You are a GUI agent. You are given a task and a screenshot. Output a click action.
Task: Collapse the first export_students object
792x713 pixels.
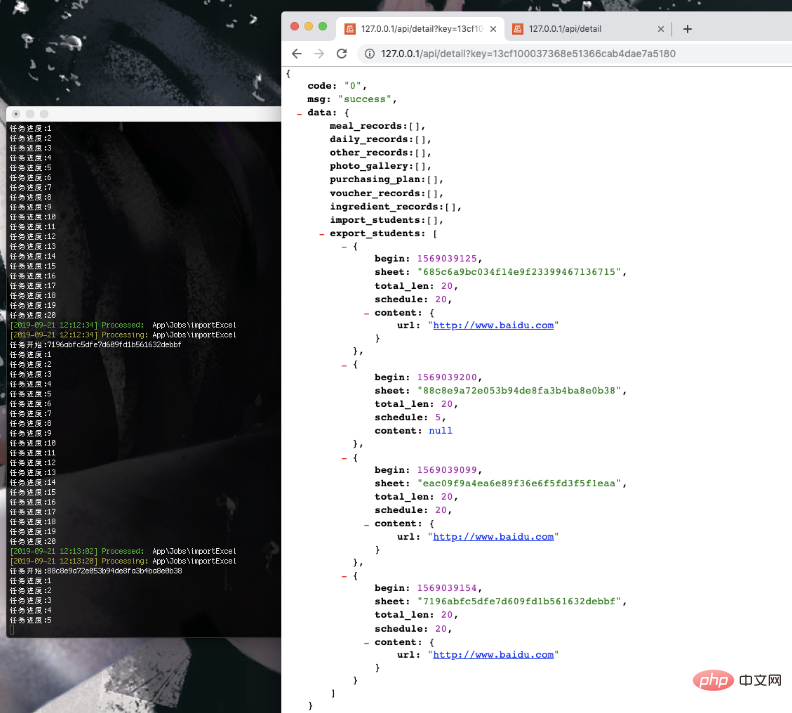point(343,246)
